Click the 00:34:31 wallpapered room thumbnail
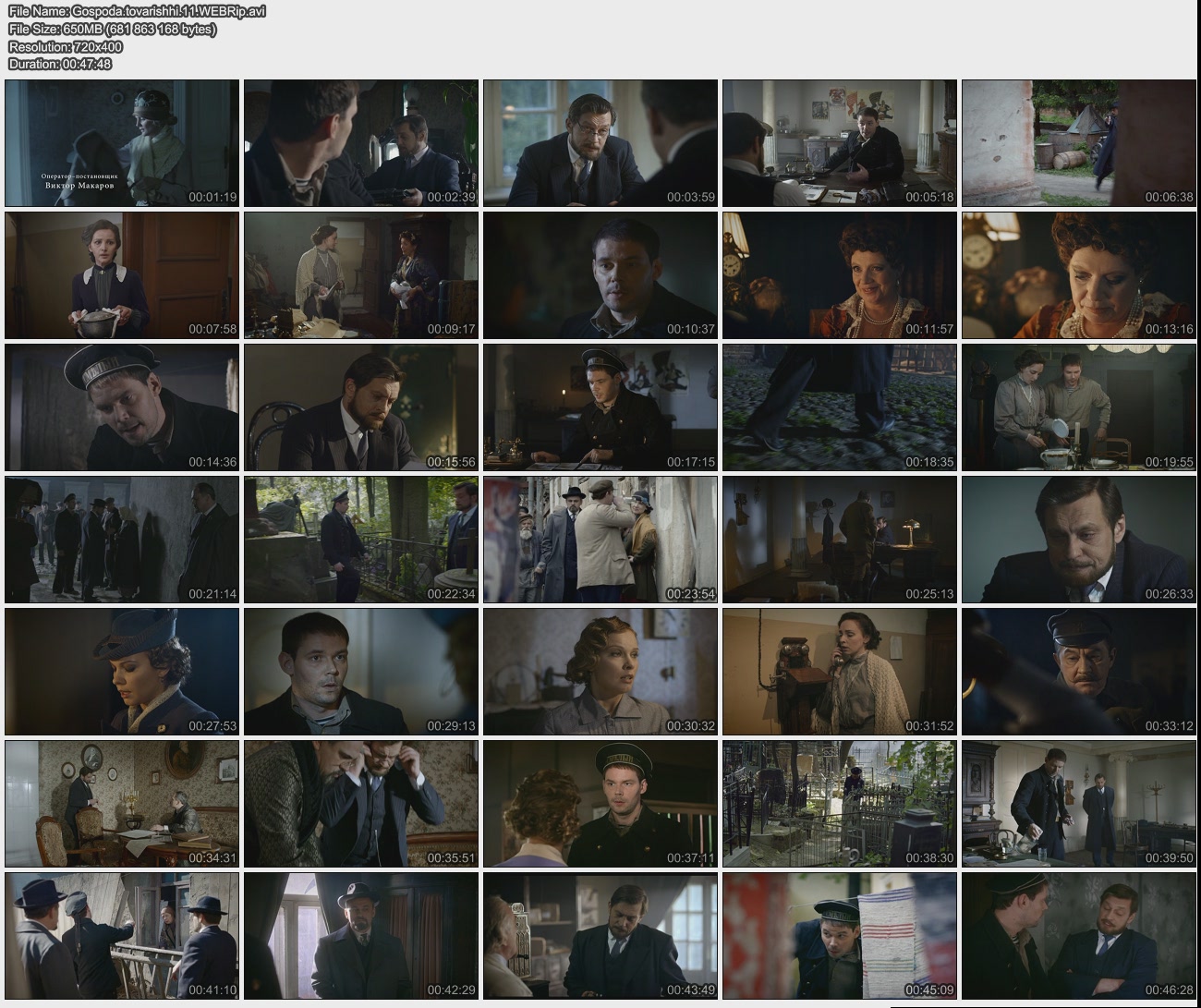 tap(122, 804)
